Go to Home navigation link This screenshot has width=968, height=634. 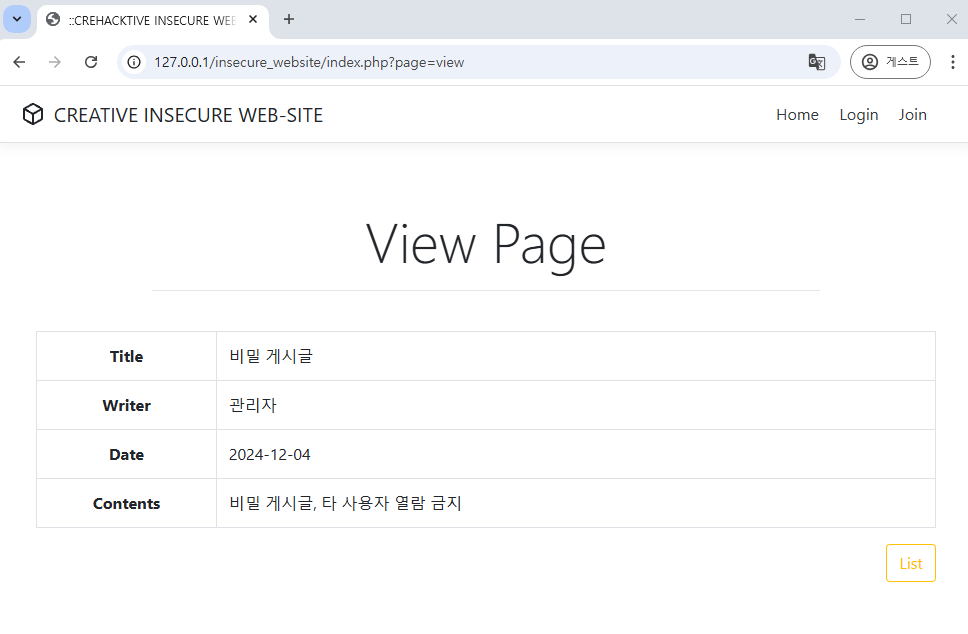(797, 115)
